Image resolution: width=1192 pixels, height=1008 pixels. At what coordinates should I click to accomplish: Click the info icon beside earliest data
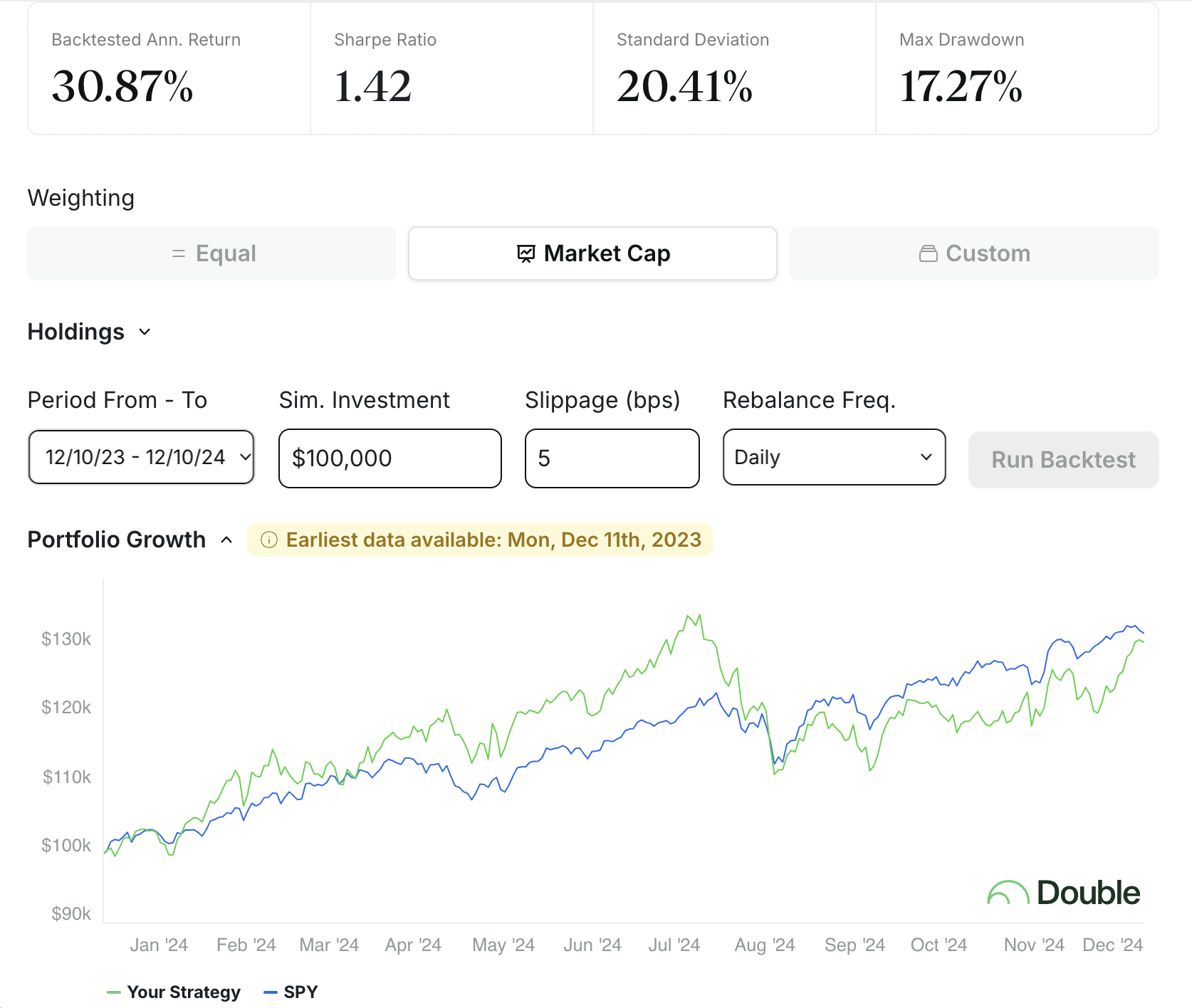click(x=268, y=540)
